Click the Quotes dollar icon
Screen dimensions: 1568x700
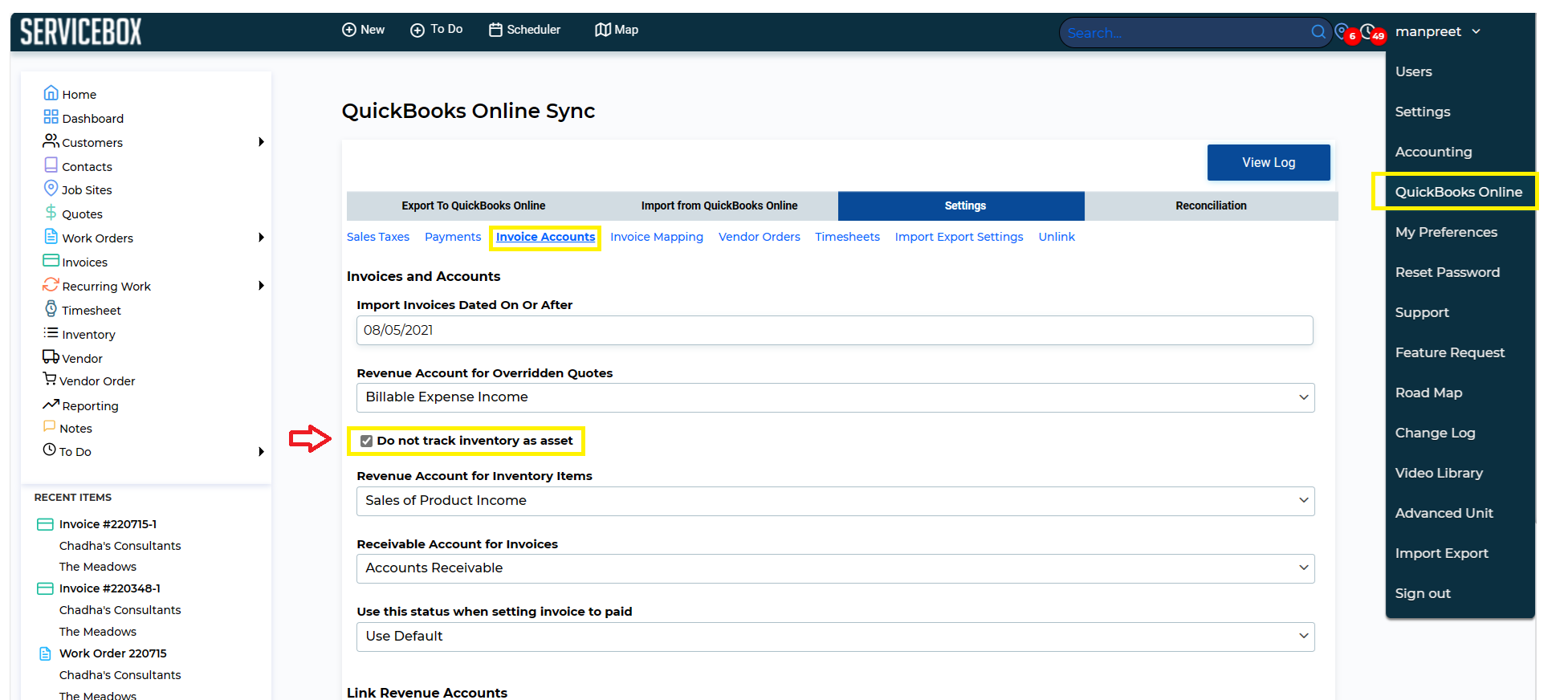click(51, 213)
